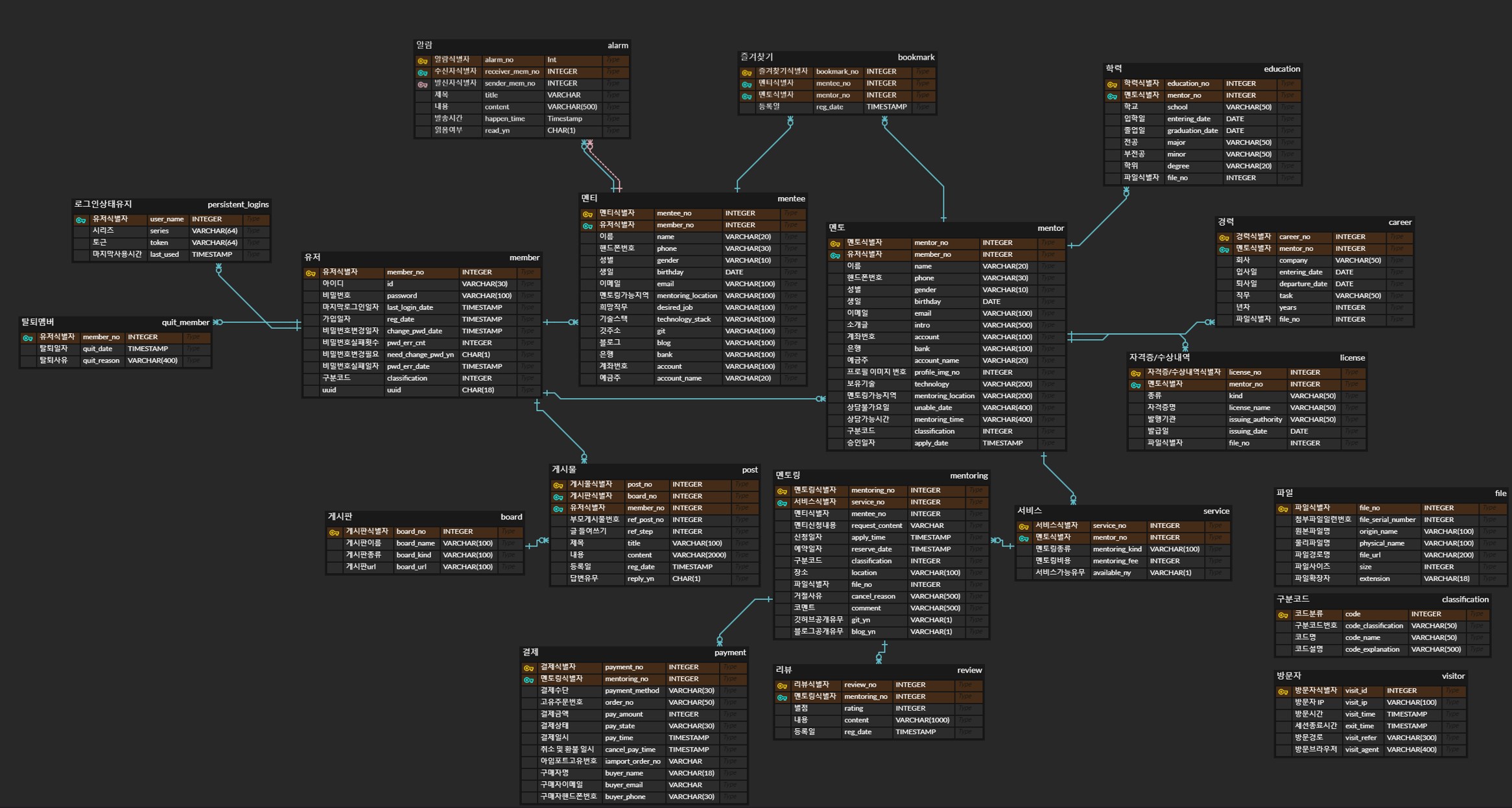Viewport: 1512px width, 808px height.
Task: Click review table mentoring_no foreign key icon
Action: pos(782,697)
